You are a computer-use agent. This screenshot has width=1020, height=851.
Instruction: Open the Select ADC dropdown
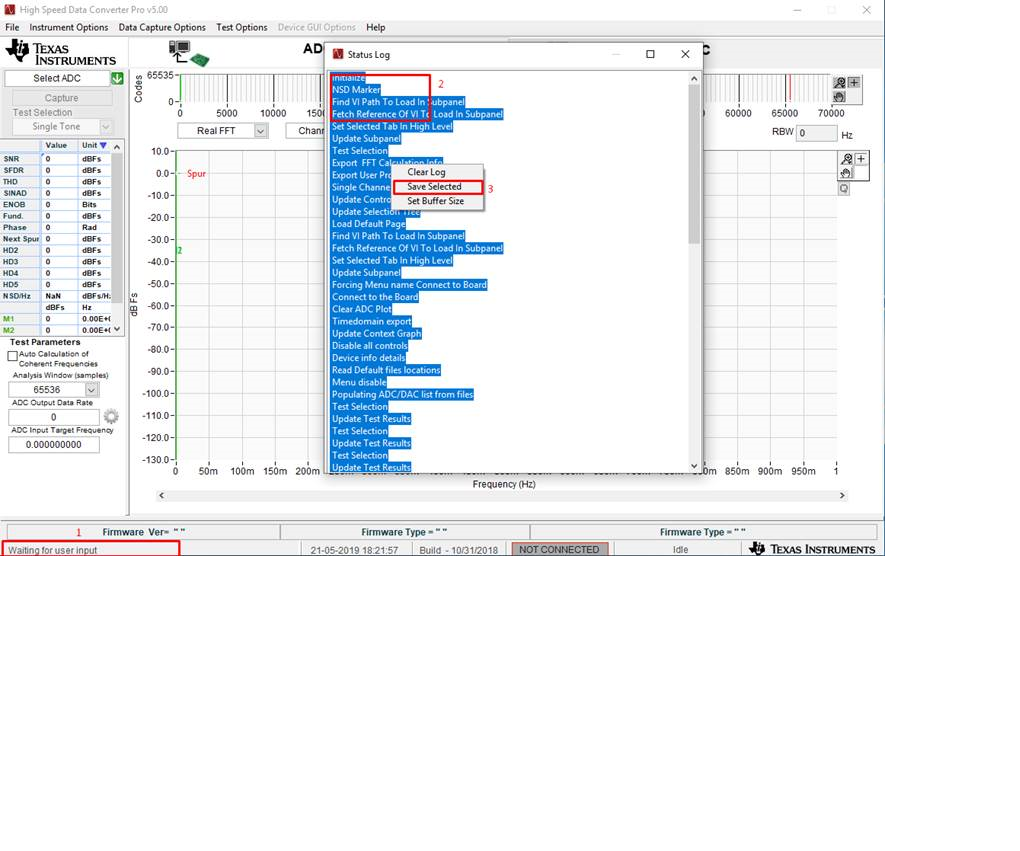click(57, 78)
